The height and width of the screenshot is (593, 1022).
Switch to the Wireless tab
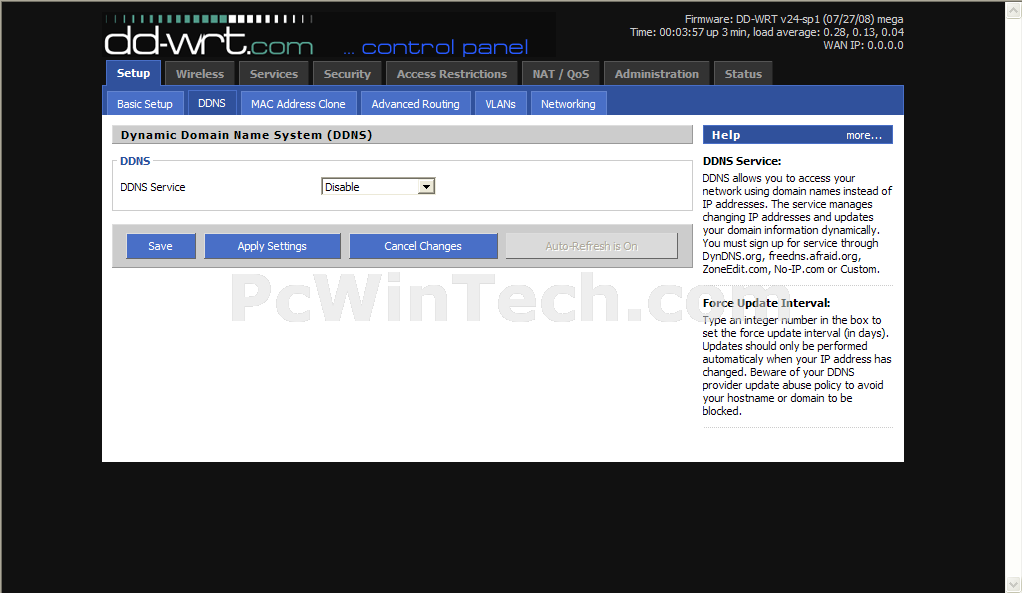(199, 74)
